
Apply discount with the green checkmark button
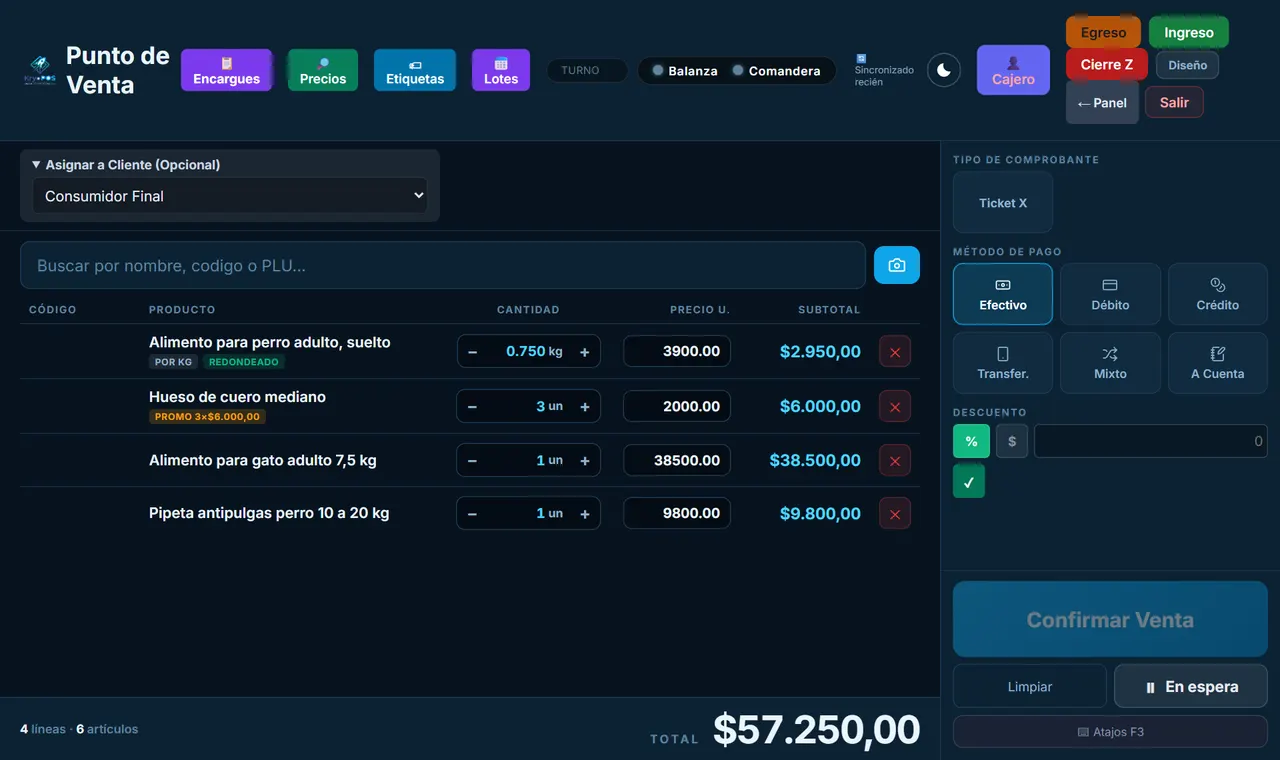[x=968, y=481]
